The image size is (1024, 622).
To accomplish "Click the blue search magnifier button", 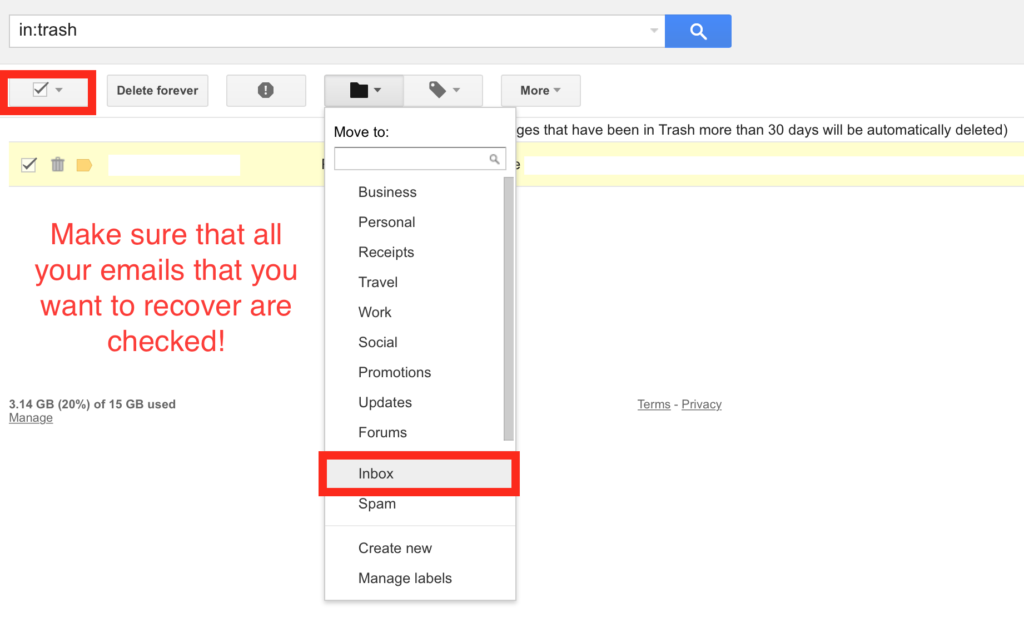I will tap(697, 31).
